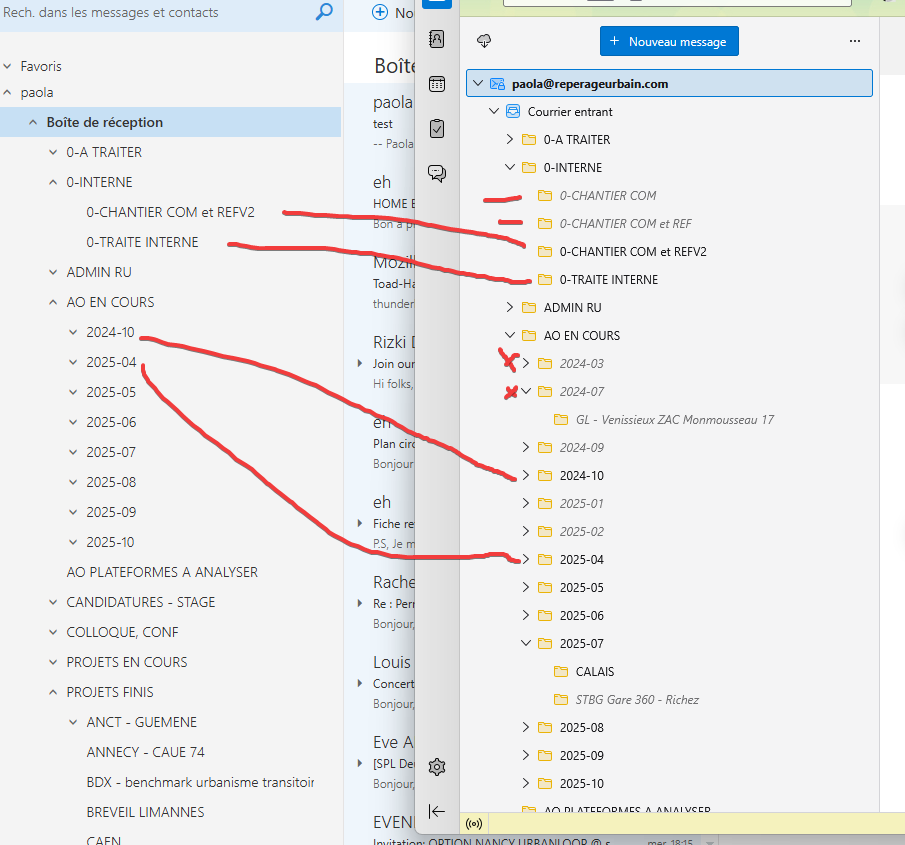This screenshot has height=845, width=905.
Task: Open Thunderbird settings gear icon
Action: [x=437, y=767]
